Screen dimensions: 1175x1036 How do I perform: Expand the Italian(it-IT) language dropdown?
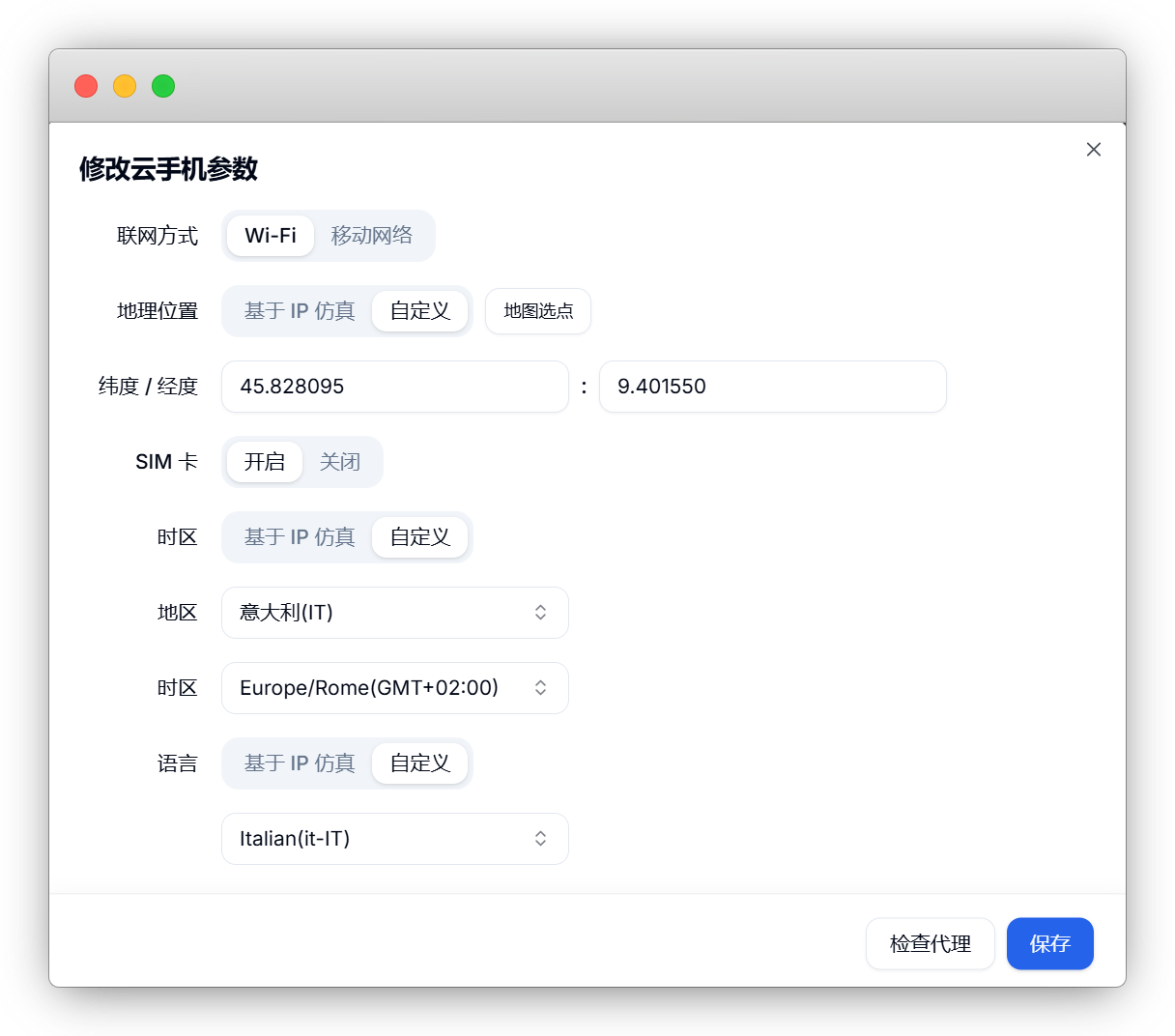[394, 839]
